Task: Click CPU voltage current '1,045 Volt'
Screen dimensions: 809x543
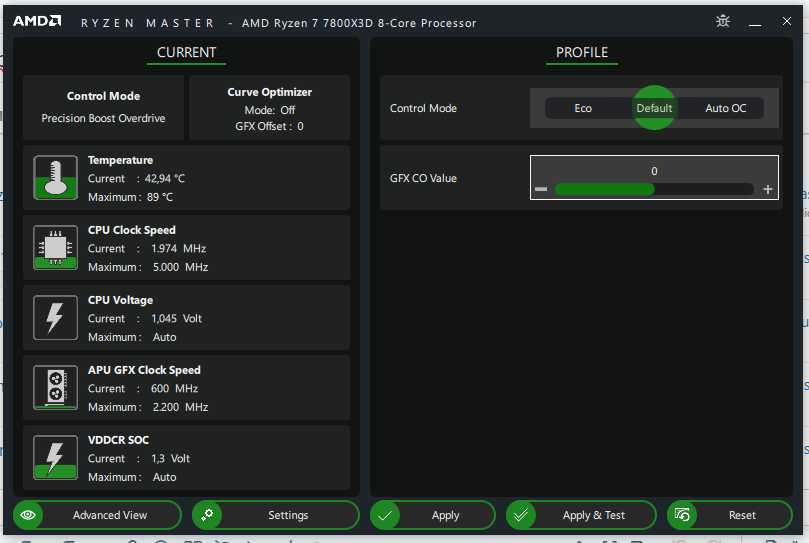Action: [x=176, y=319]
